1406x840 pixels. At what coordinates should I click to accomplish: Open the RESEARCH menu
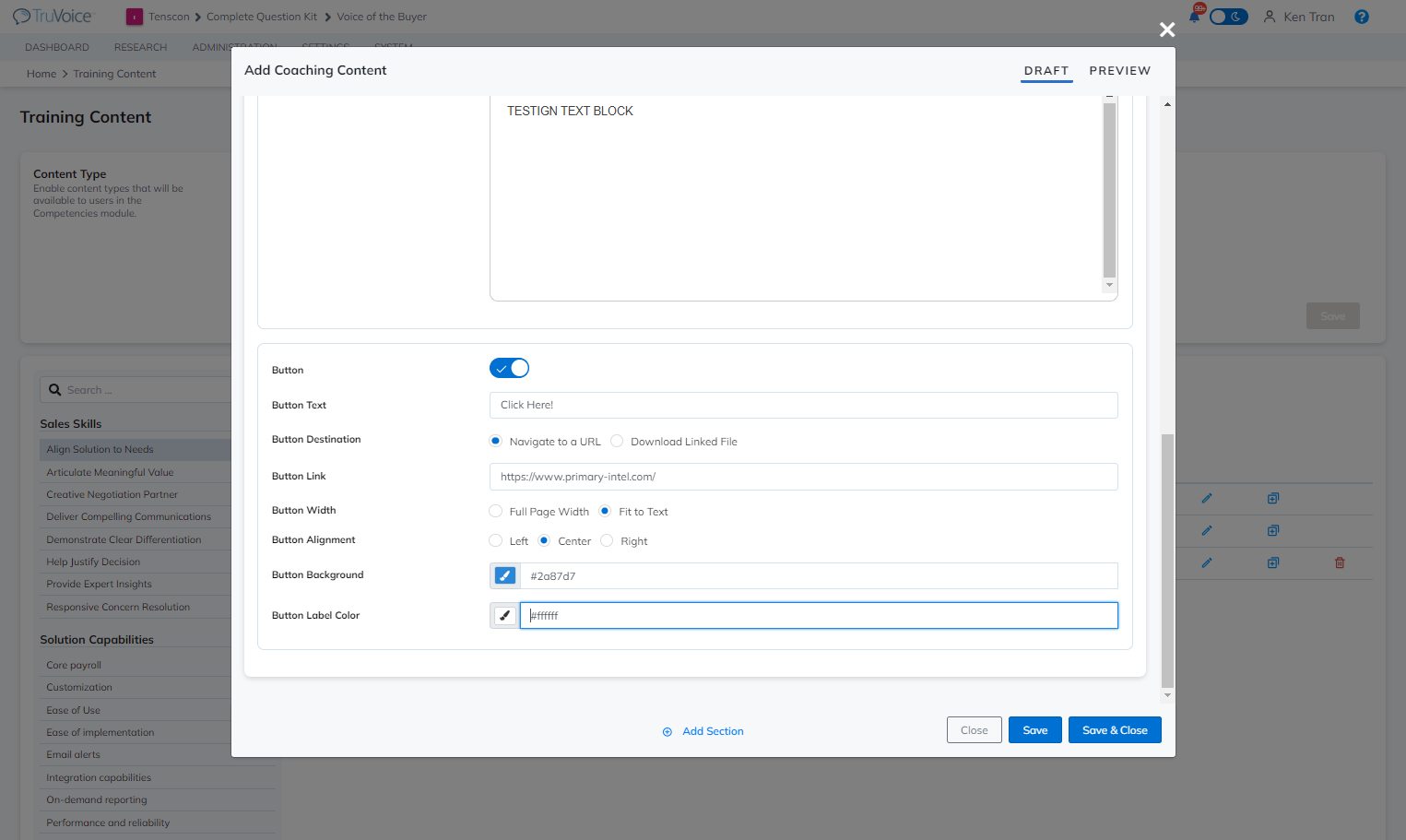pos(141,47)
